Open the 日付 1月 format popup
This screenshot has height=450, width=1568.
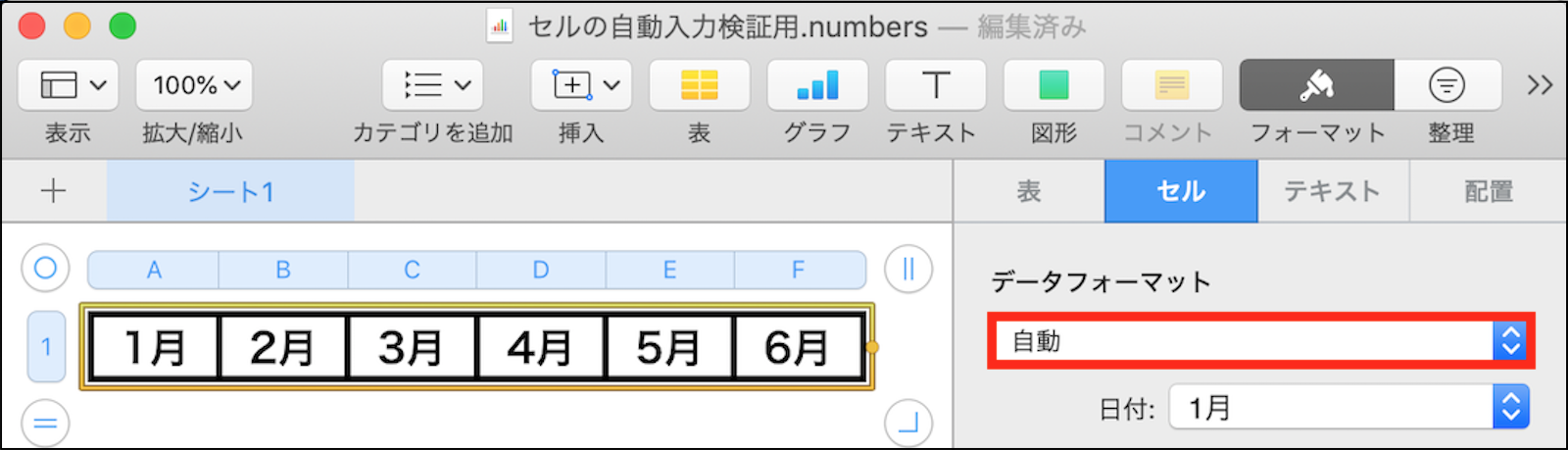(x=1348, y=408)
